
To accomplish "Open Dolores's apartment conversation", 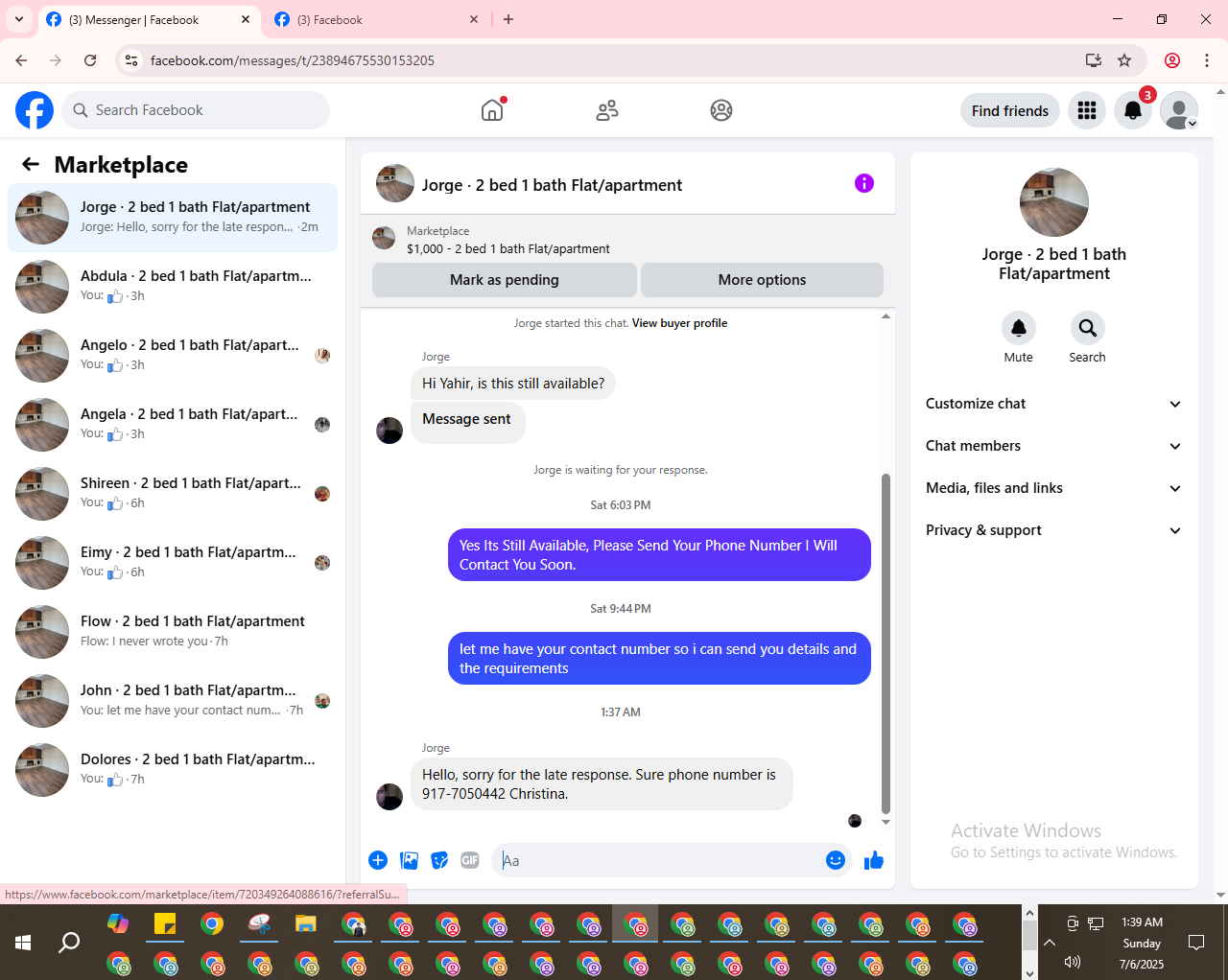I will (173, 770).
